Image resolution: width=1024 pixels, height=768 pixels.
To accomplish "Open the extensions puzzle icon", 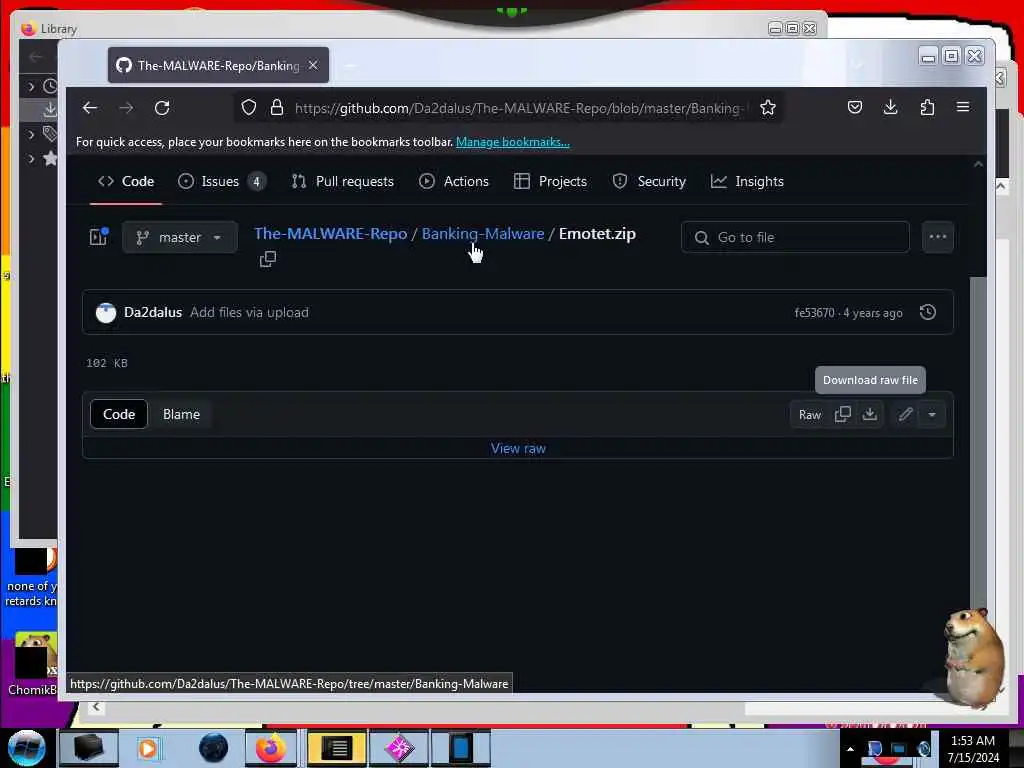I will (927, 107).
